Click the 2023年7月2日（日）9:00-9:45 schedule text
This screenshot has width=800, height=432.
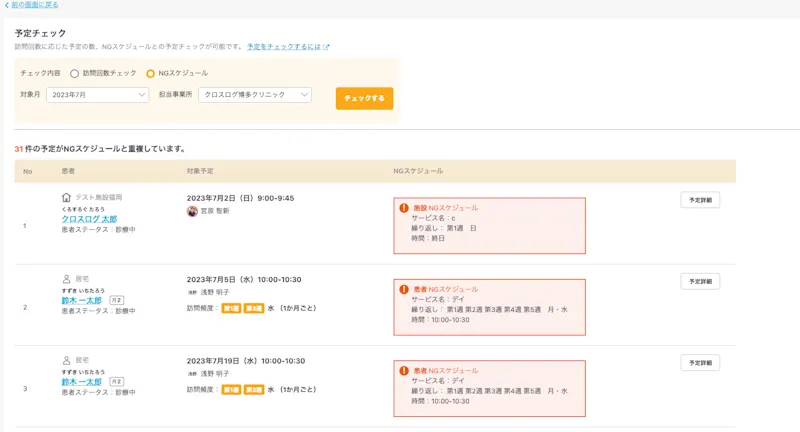pyautogui.click(x=240, y=198)
